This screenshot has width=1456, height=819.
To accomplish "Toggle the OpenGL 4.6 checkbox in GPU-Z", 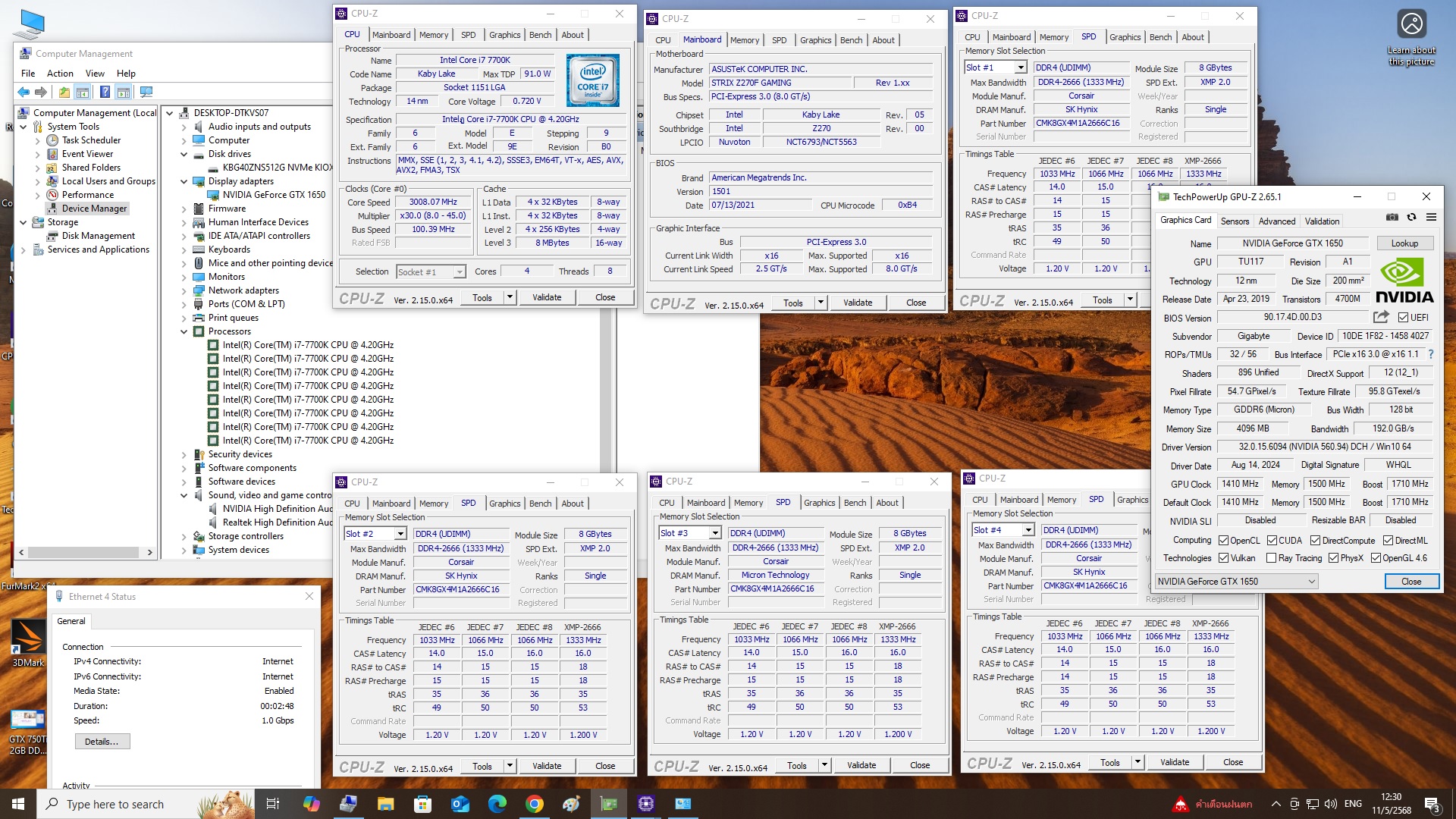I will [1376, 558].
